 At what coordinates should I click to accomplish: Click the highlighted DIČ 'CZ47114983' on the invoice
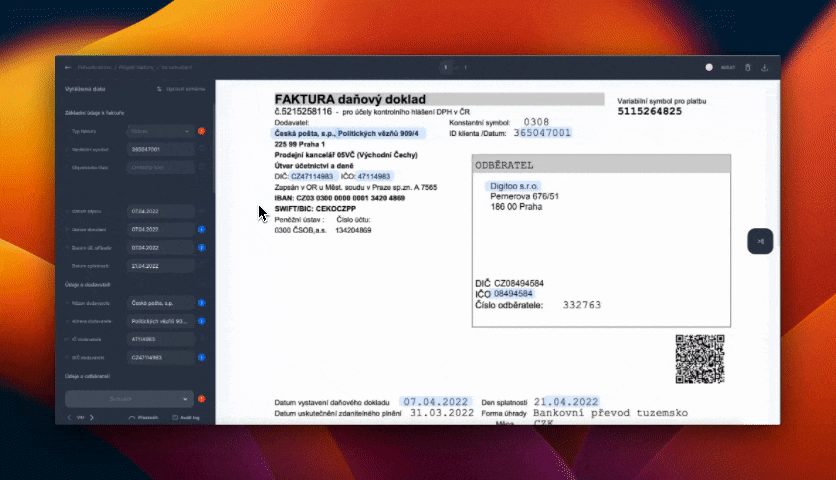tap(312, 177)
